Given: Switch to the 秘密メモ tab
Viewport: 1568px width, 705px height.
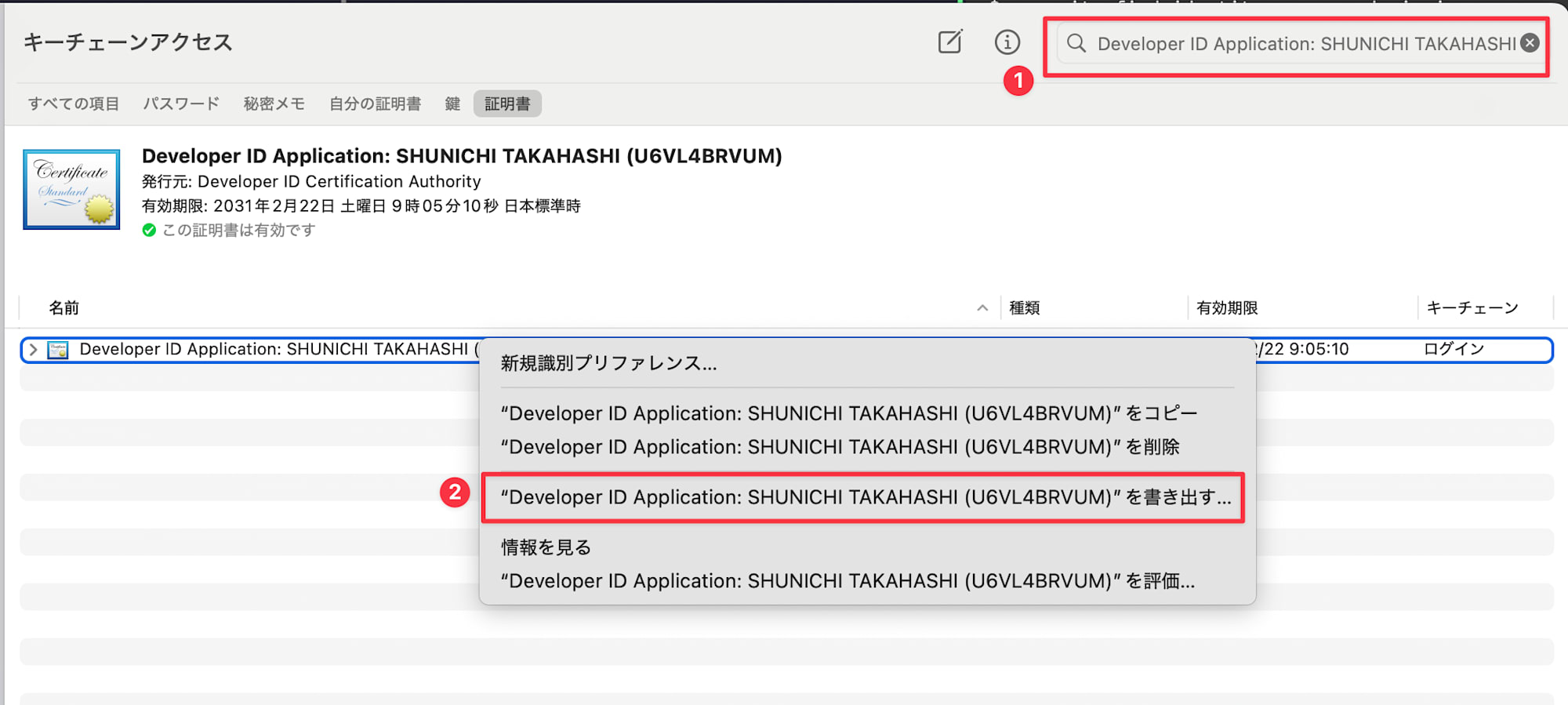Looking at the screenshot, I should pyautogui.click(x=274, y=104).
